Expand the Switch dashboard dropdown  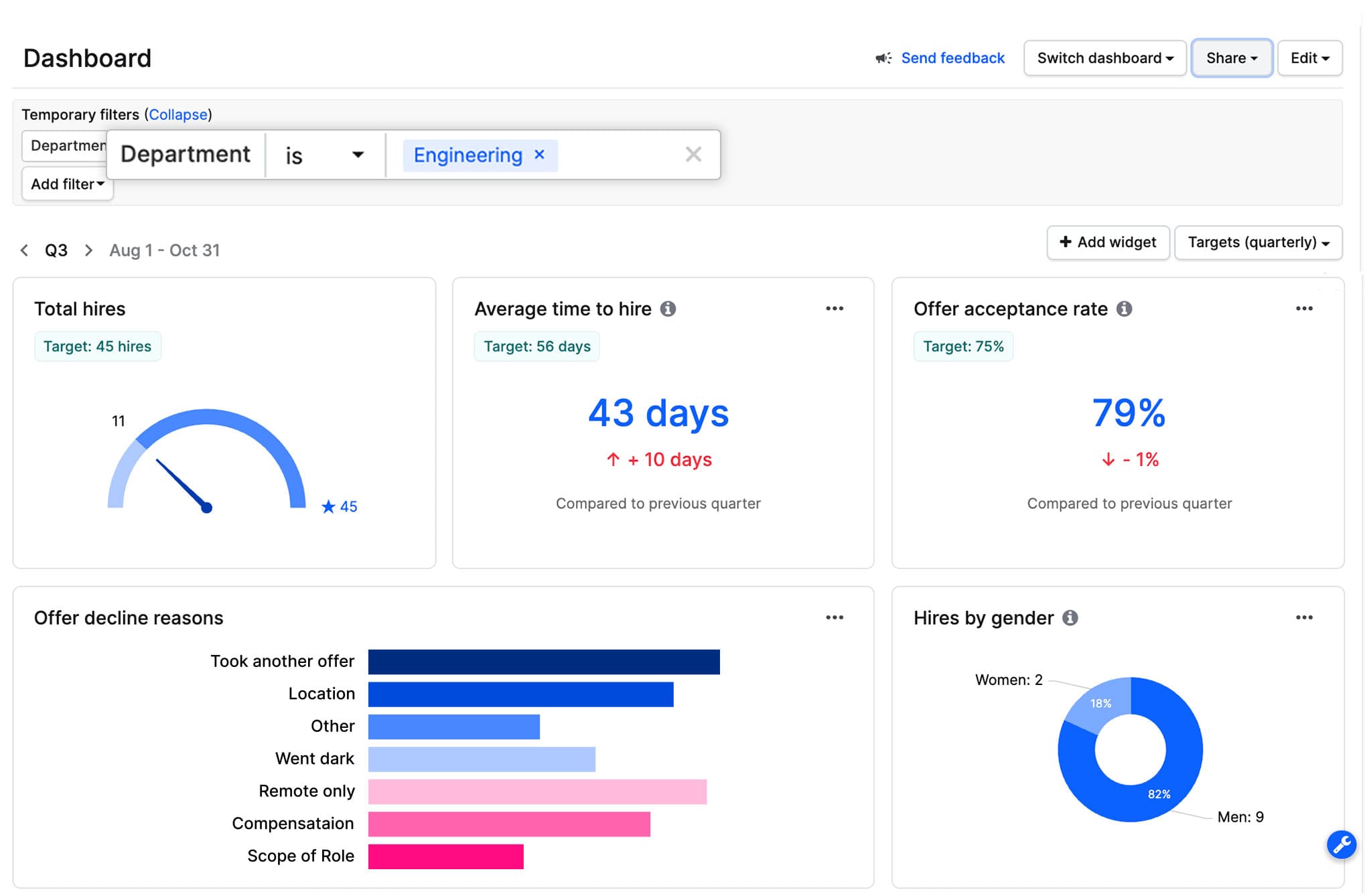pos(1104,58)
